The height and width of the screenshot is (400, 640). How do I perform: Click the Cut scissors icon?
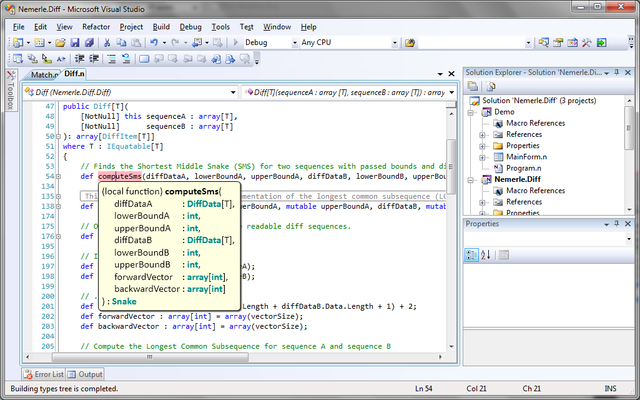(105, 43)
